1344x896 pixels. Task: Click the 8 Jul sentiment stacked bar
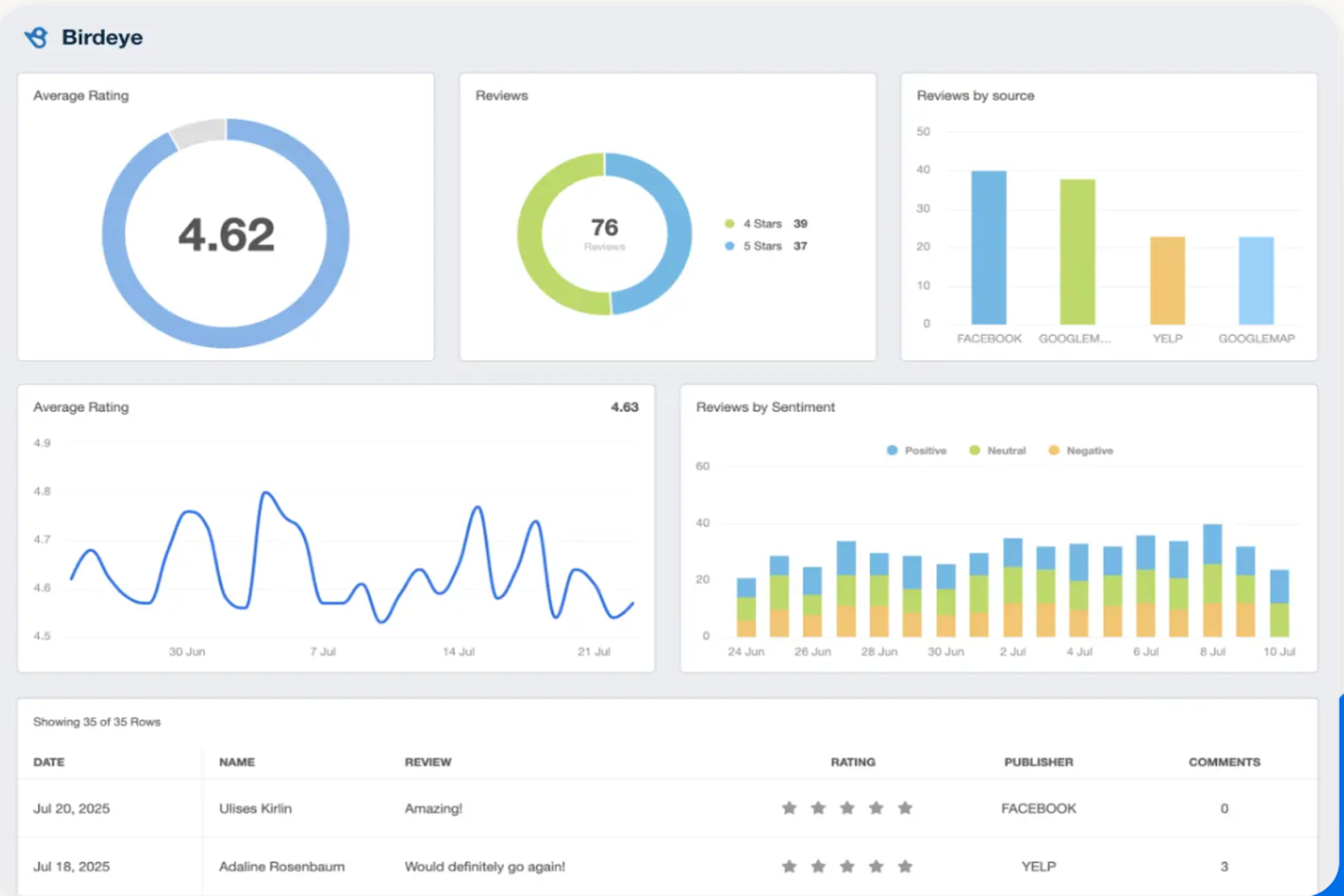(x=1212, y=580)
